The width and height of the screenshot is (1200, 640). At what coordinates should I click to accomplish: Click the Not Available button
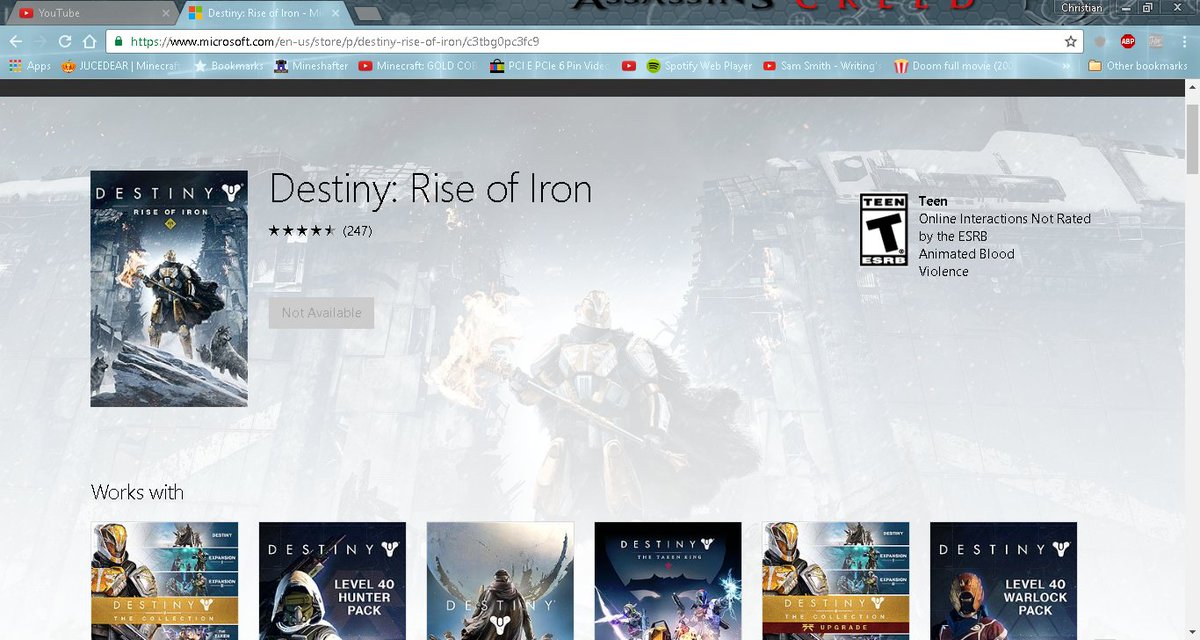pos(321,313)
